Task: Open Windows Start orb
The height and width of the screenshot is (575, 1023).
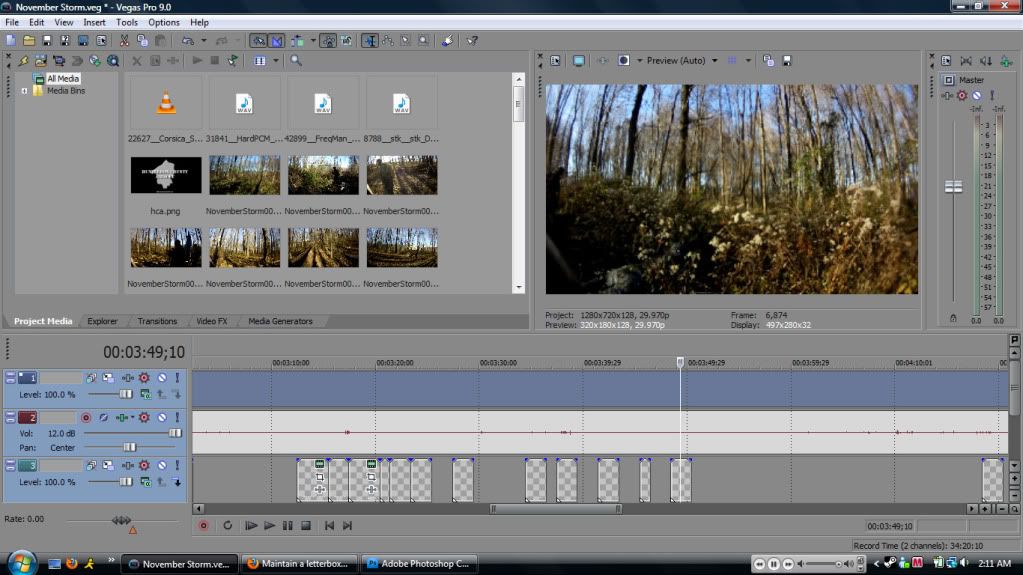Action: (x=22, y=562)
